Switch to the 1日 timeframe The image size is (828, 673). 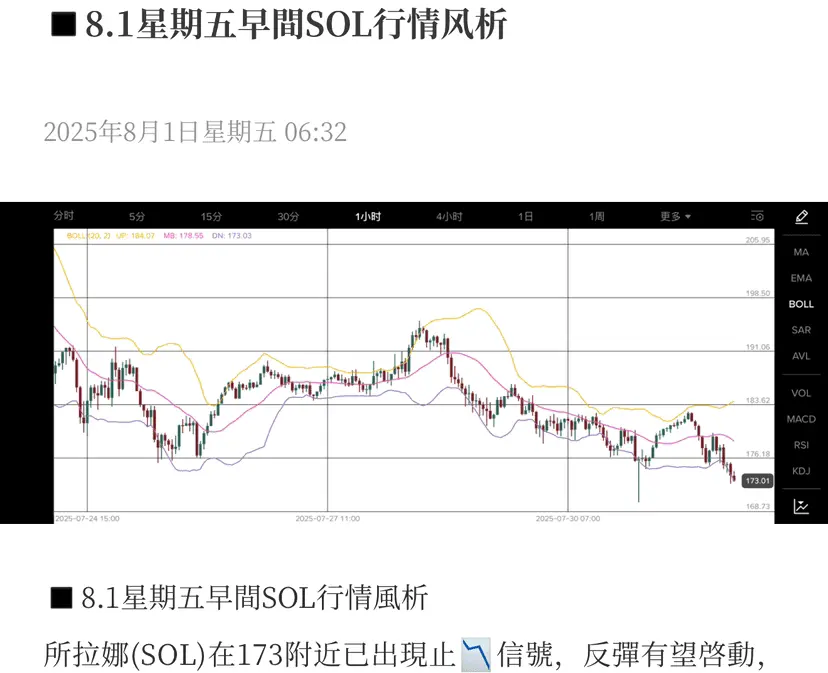pos(525,217)
